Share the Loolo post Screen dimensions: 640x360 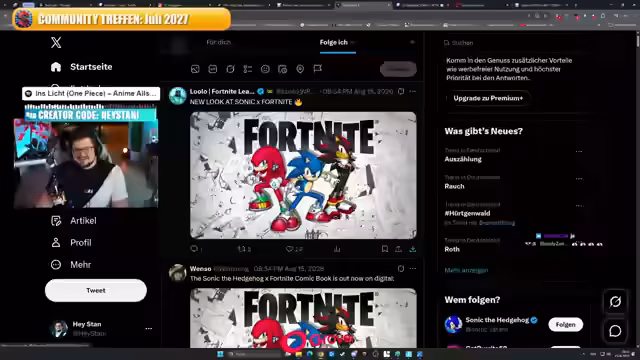point(398,249)
